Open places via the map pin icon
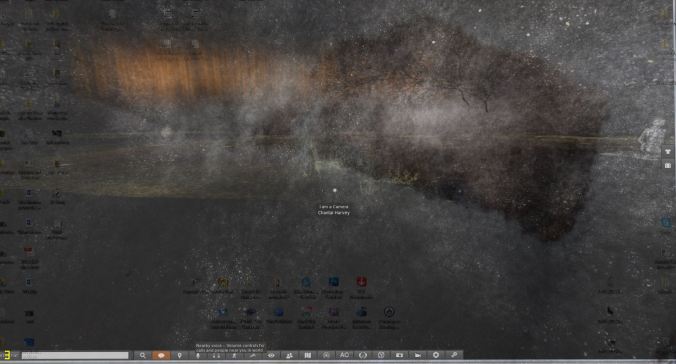 pyautogui.click(x=179, y=355)
